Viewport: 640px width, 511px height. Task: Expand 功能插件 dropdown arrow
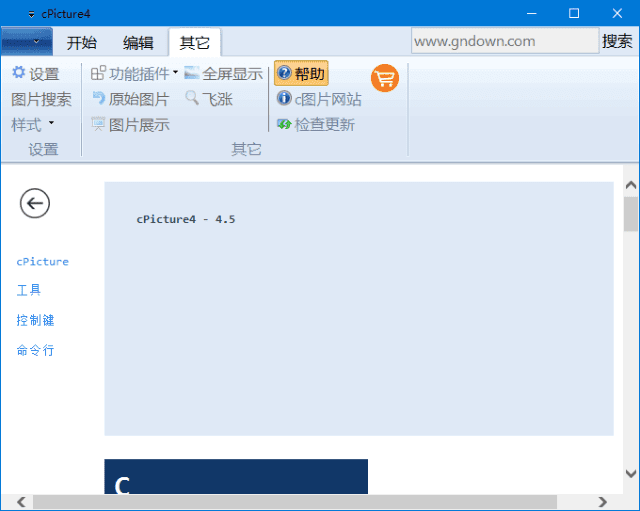pyautogui.click(x=175, y=73)
